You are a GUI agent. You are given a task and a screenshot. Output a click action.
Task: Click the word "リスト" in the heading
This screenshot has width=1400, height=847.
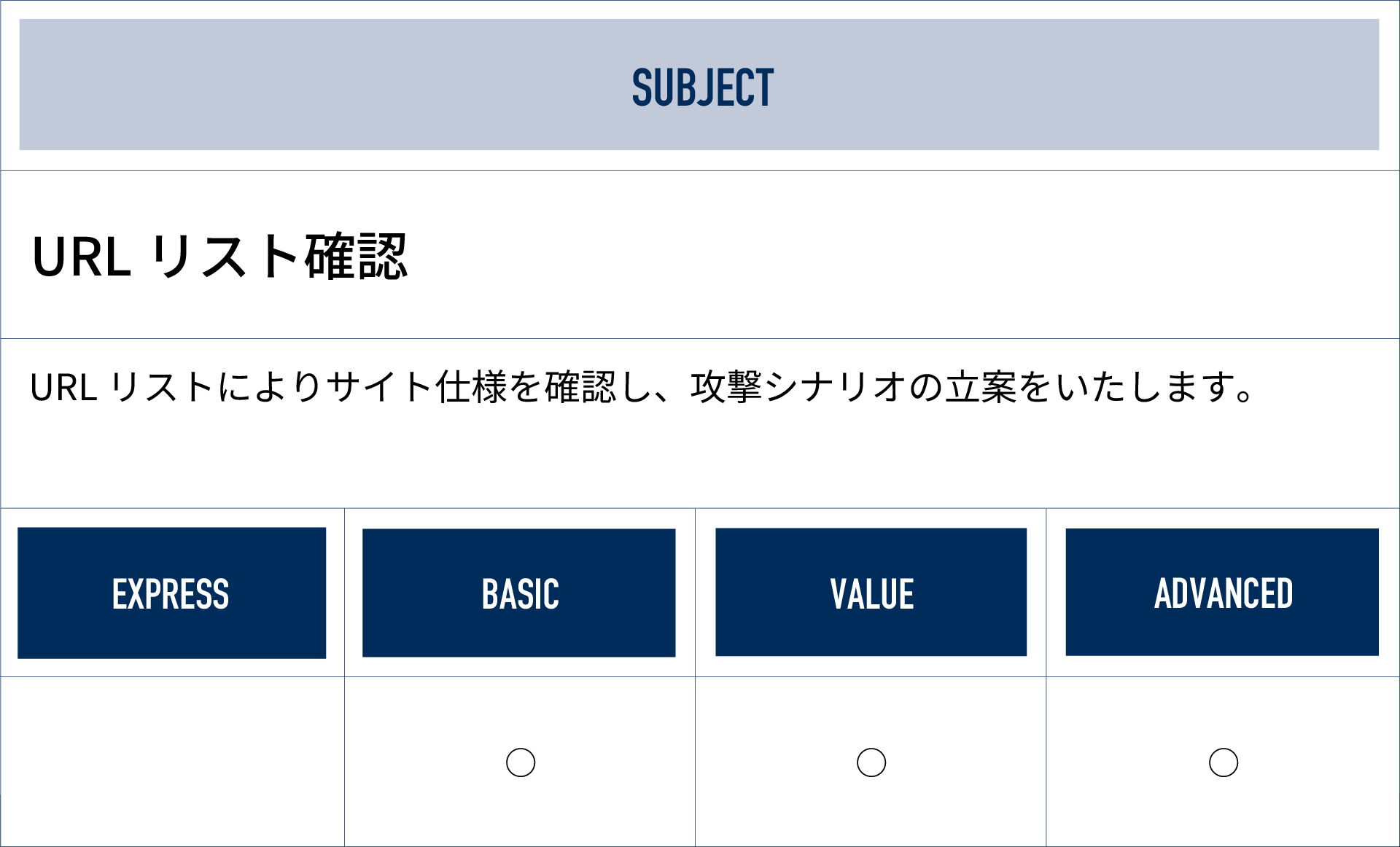coord(225,257)
